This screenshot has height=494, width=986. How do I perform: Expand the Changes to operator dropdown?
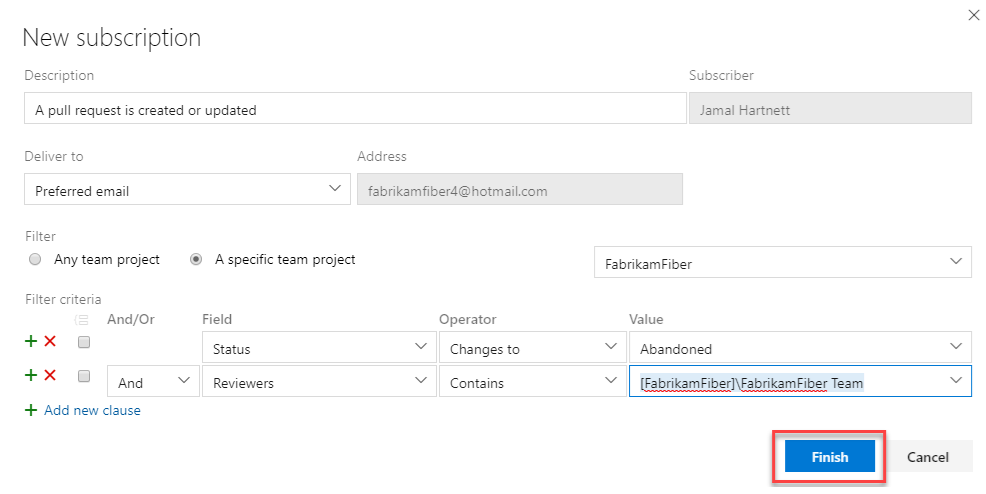coord(529,349)
